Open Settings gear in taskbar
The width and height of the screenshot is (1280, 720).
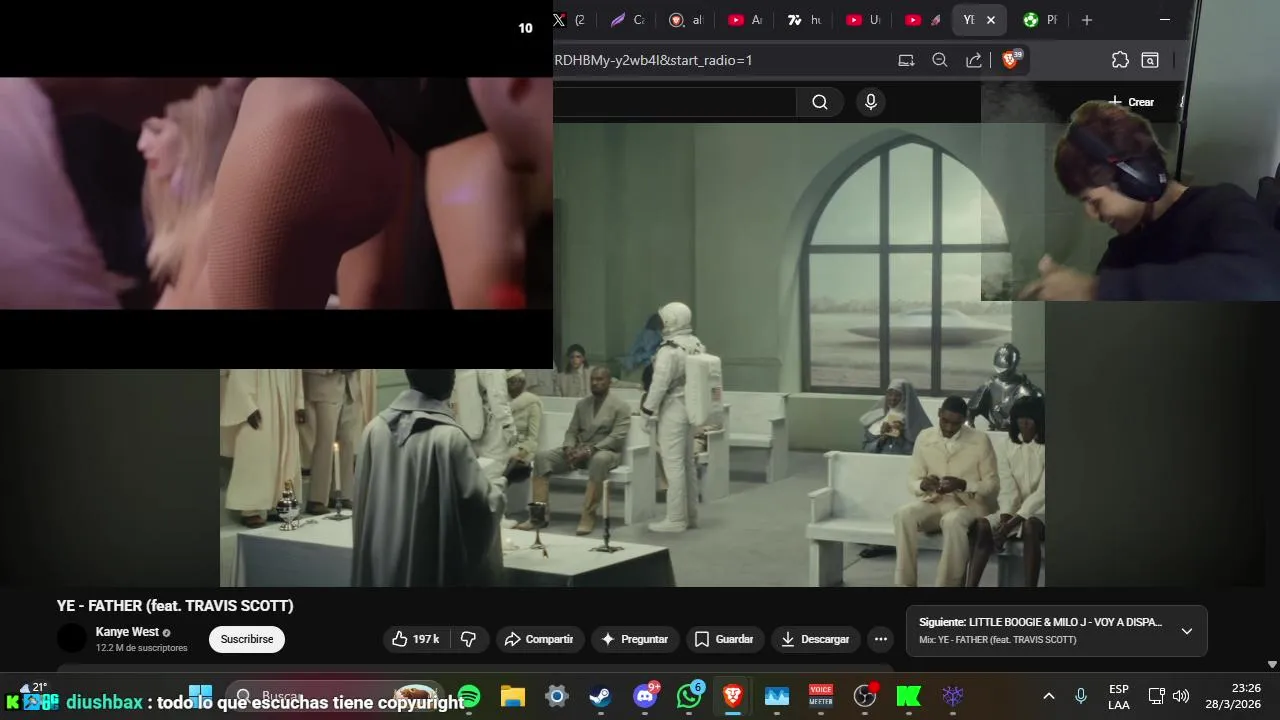tap(557, 696)
